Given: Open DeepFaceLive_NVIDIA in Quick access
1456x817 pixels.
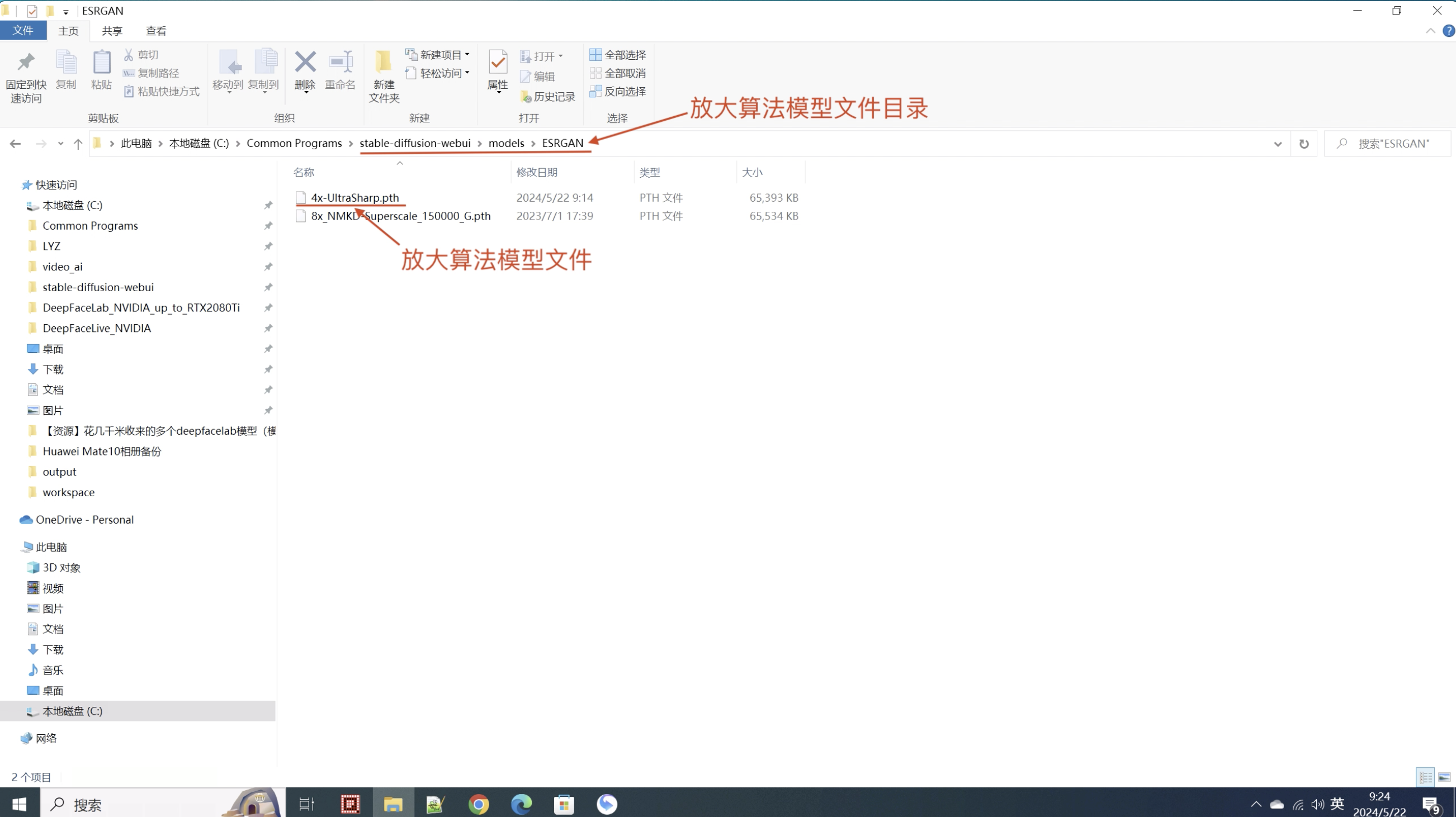Looking at the screenshot, I should pyautogui.click(x=97, y=328).
